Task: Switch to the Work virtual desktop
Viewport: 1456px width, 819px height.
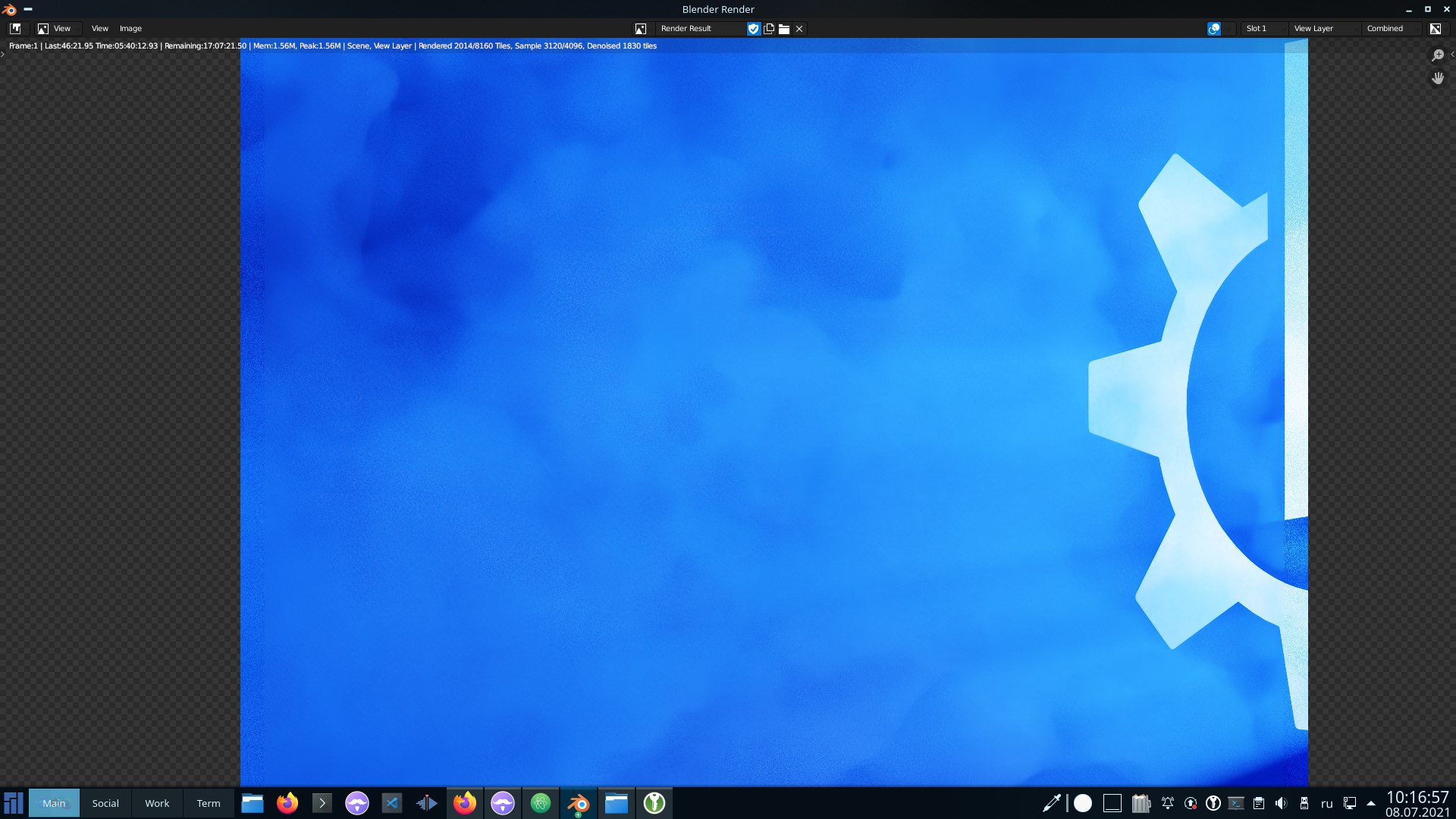Action: point(157,803)
